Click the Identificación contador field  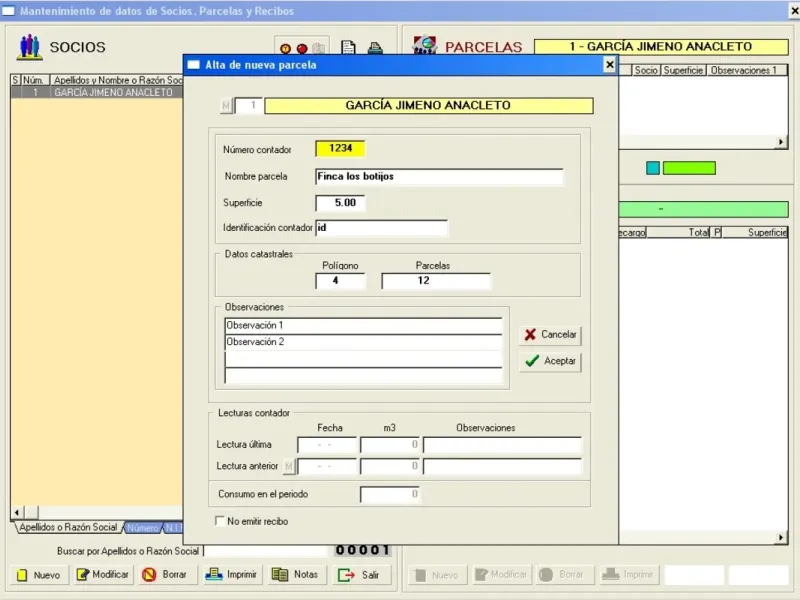click(x=382, y=228)
